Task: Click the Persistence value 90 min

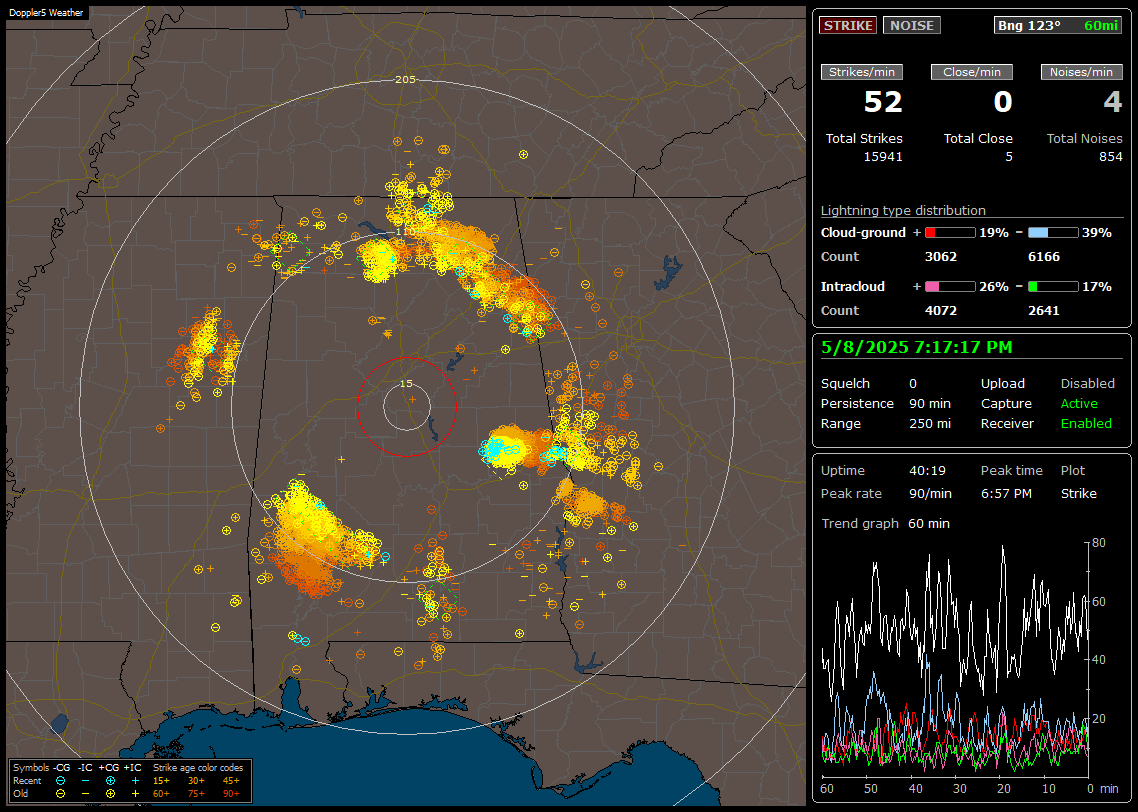Action: coord(930,403)
